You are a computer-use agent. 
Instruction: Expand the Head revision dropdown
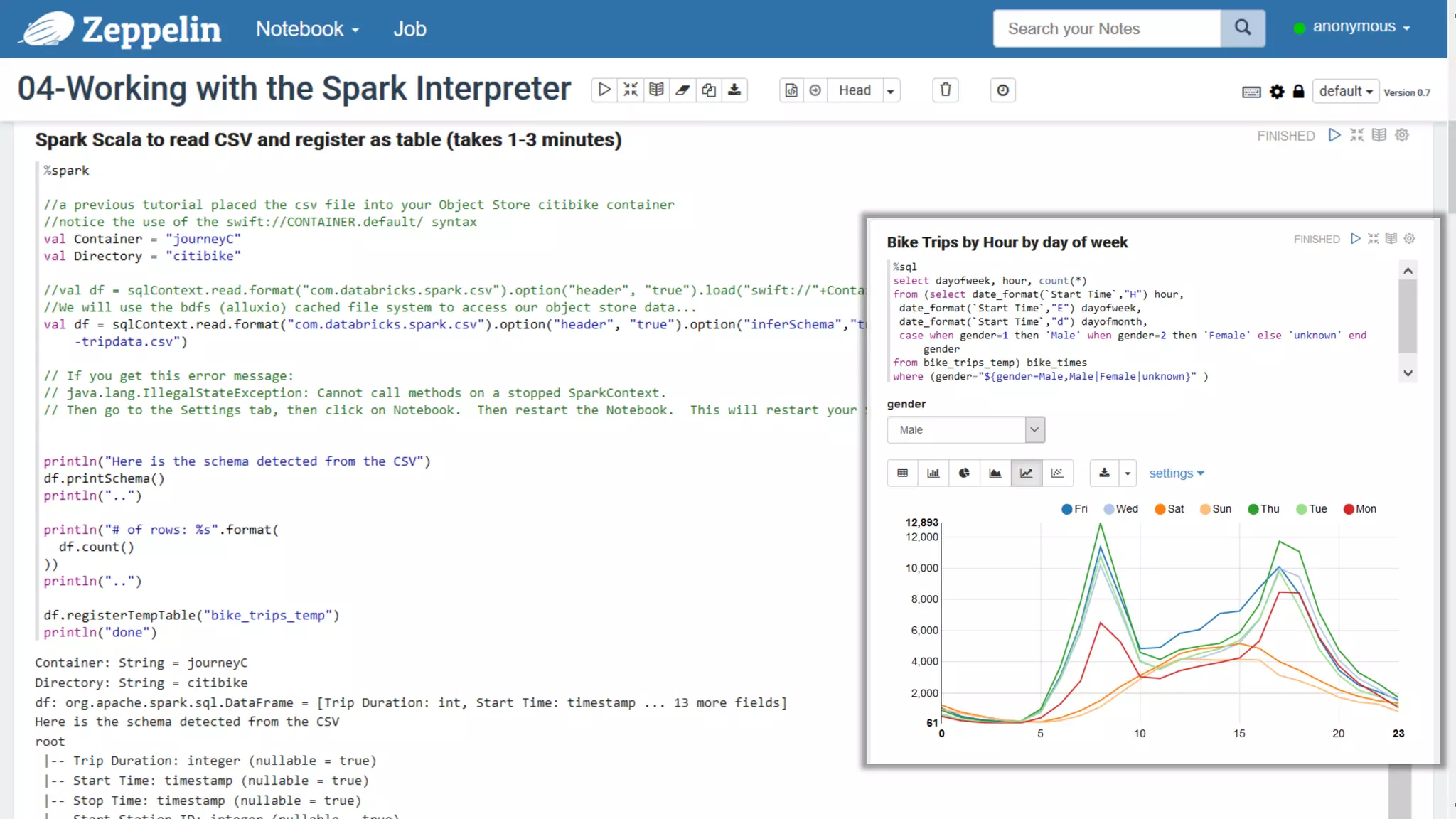(x=890, y=91)
